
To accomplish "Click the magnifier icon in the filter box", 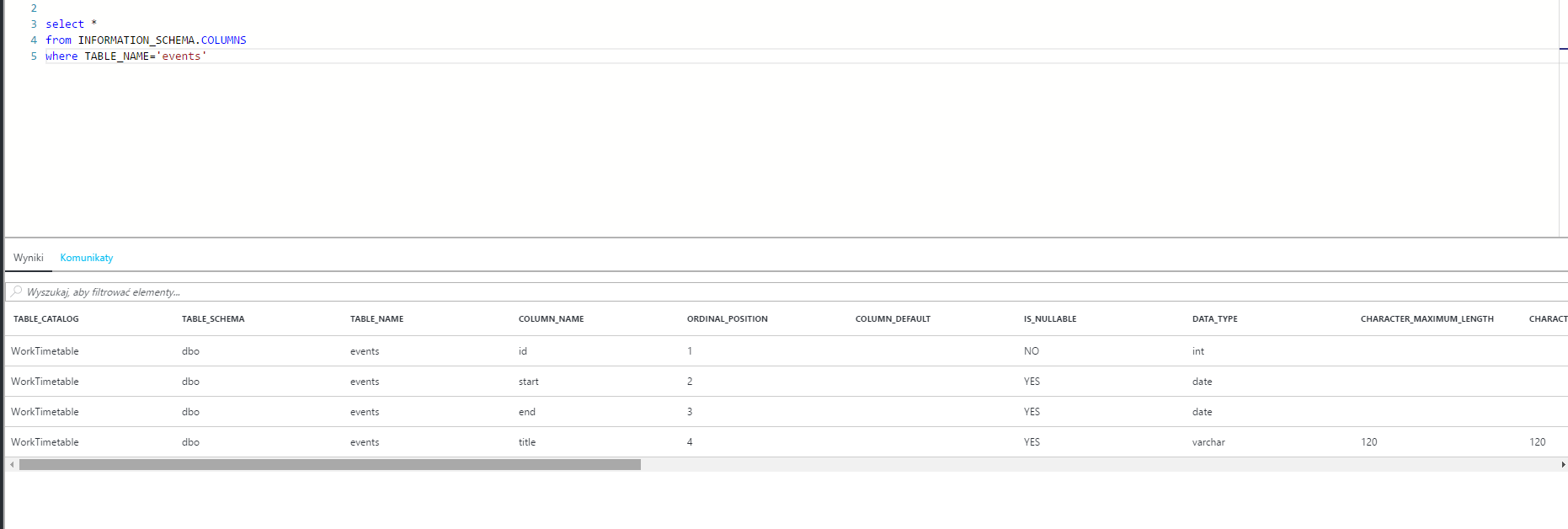I will coord(17,291).
